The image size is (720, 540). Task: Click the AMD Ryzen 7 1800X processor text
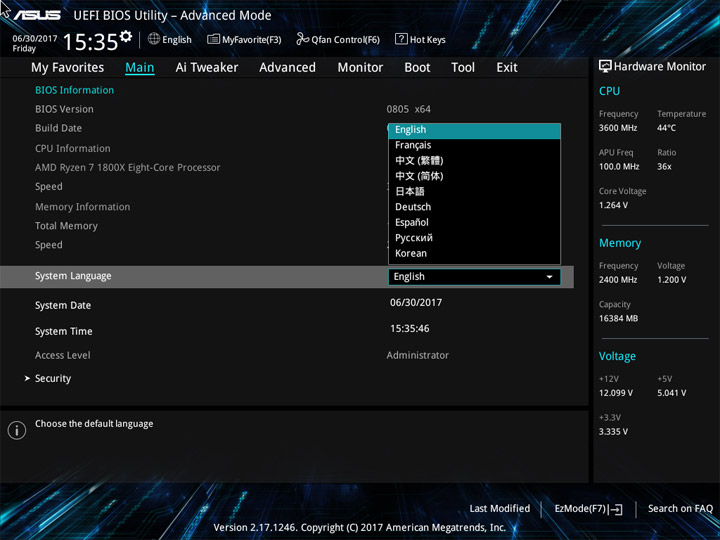(128, 168)
